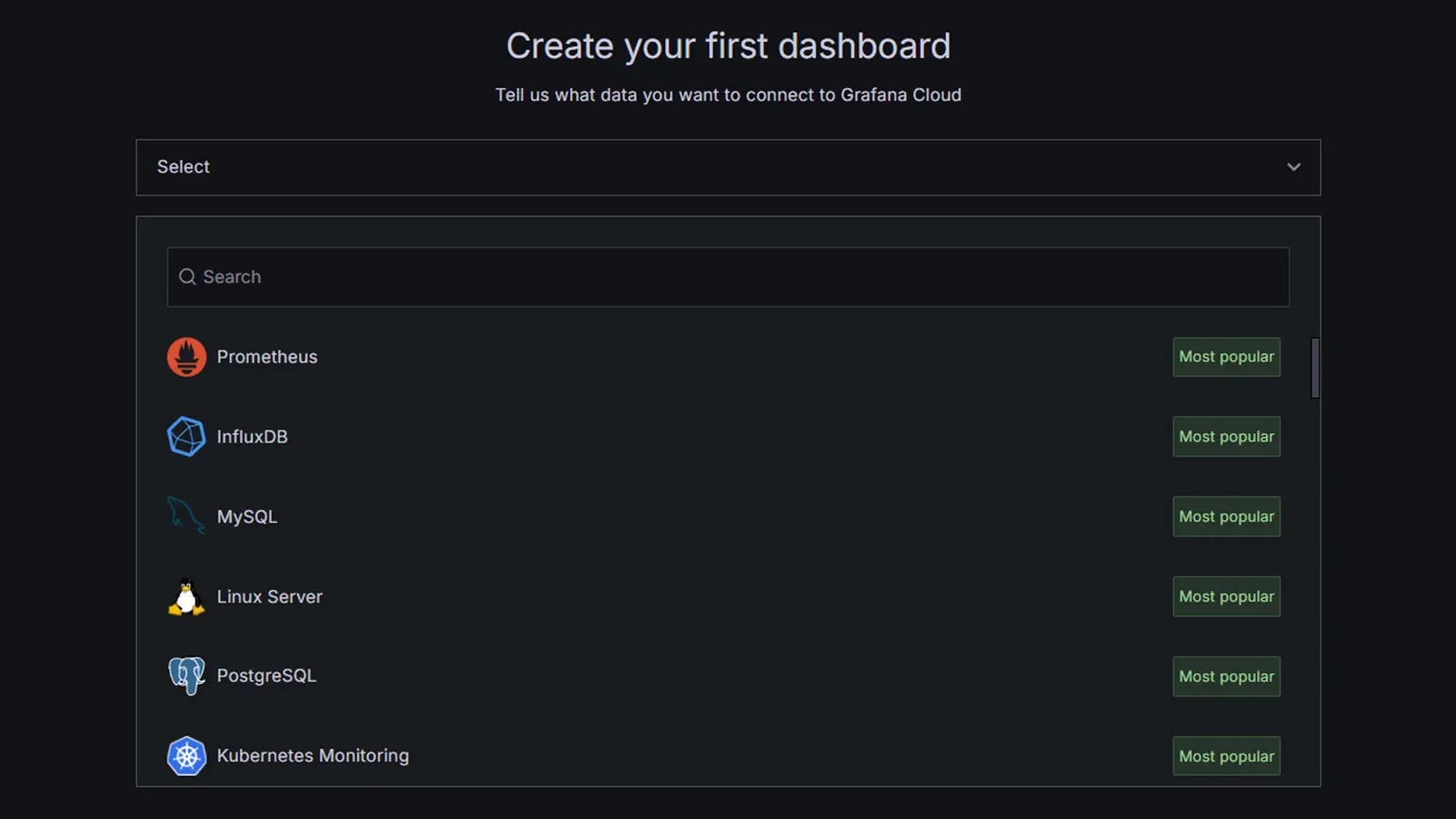Expand the Select dropdown chevron

tap(1293, 167)
